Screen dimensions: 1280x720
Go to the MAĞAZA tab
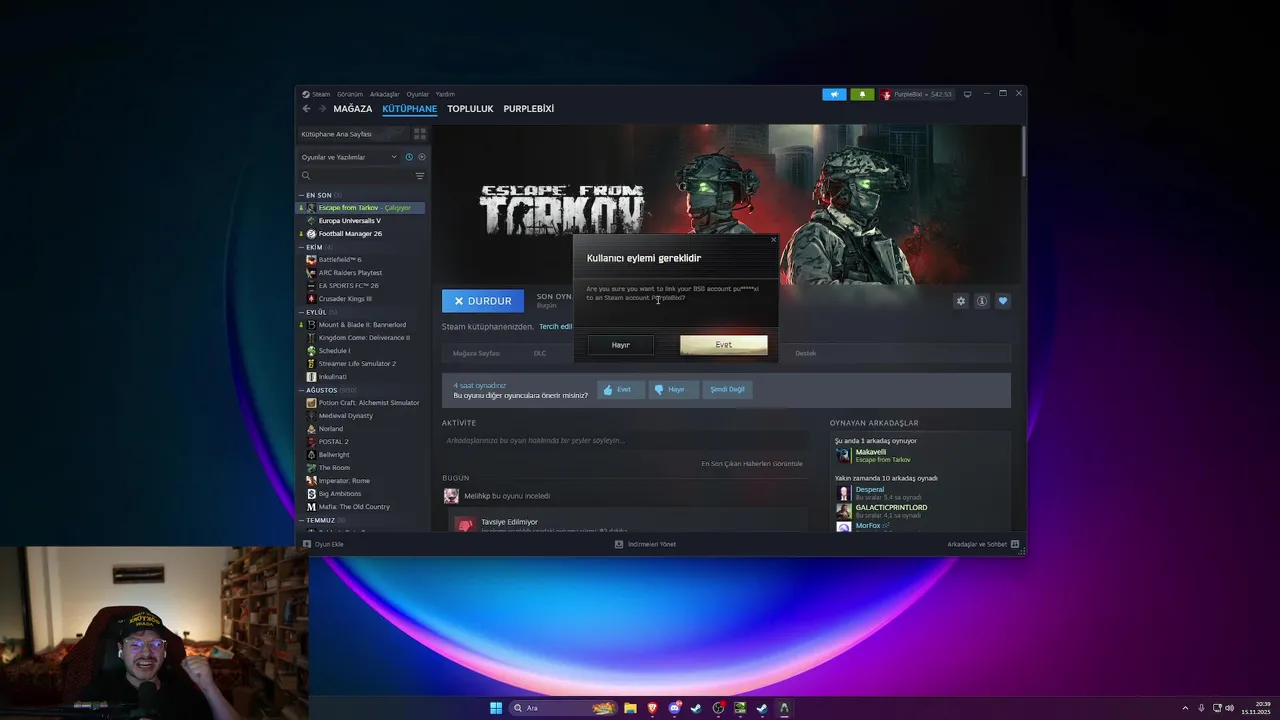[352, 109]
